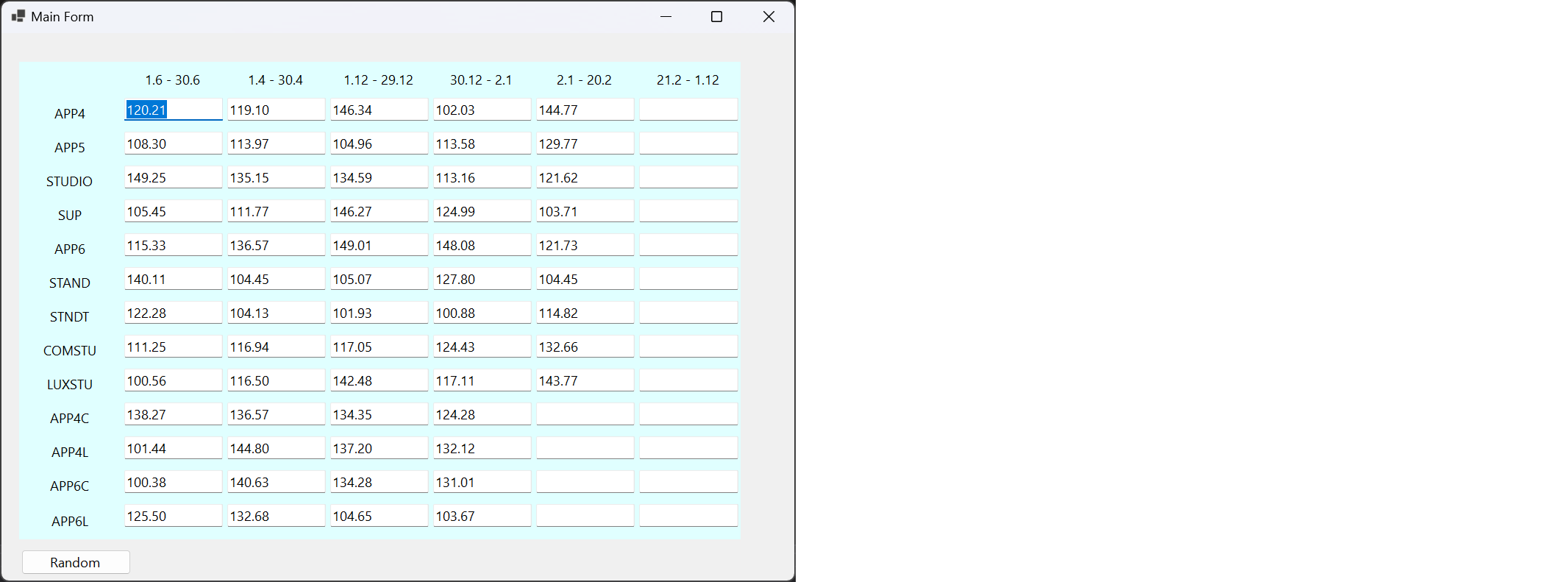Select the APP4 field showing 120.21
The width and height of the screenshot is (1568, 582).
174,110
